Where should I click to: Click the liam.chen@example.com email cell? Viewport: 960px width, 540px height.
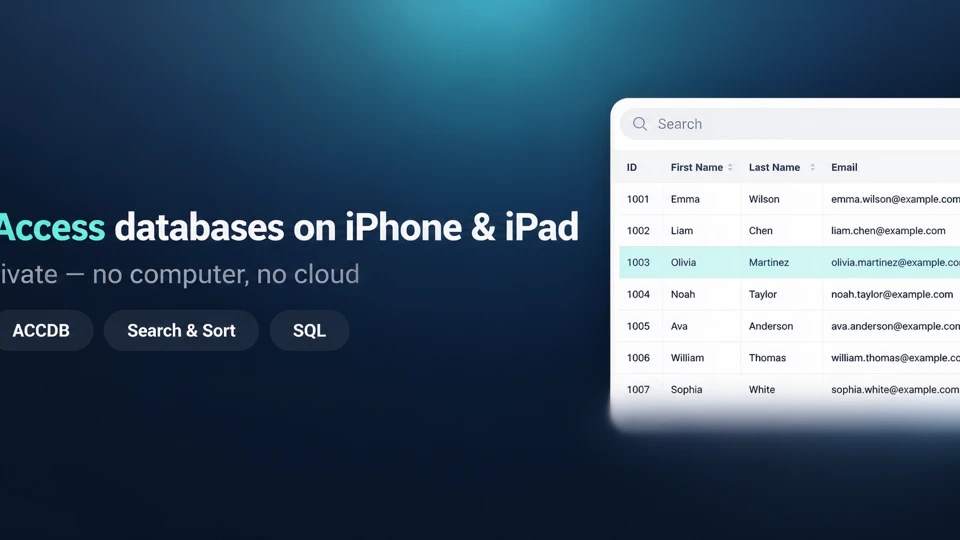click(x=888, y=231)
